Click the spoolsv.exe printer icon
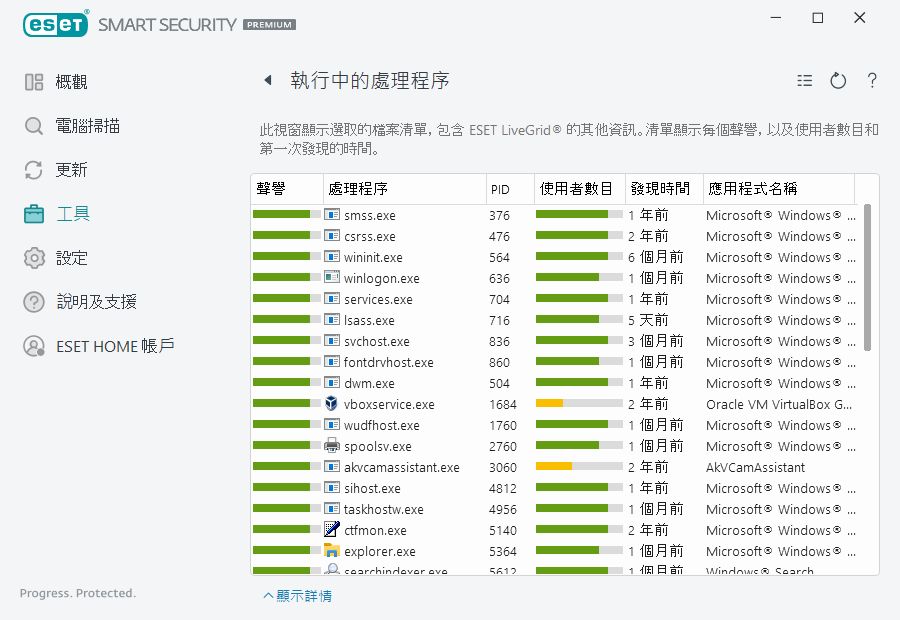 [332, 446]
